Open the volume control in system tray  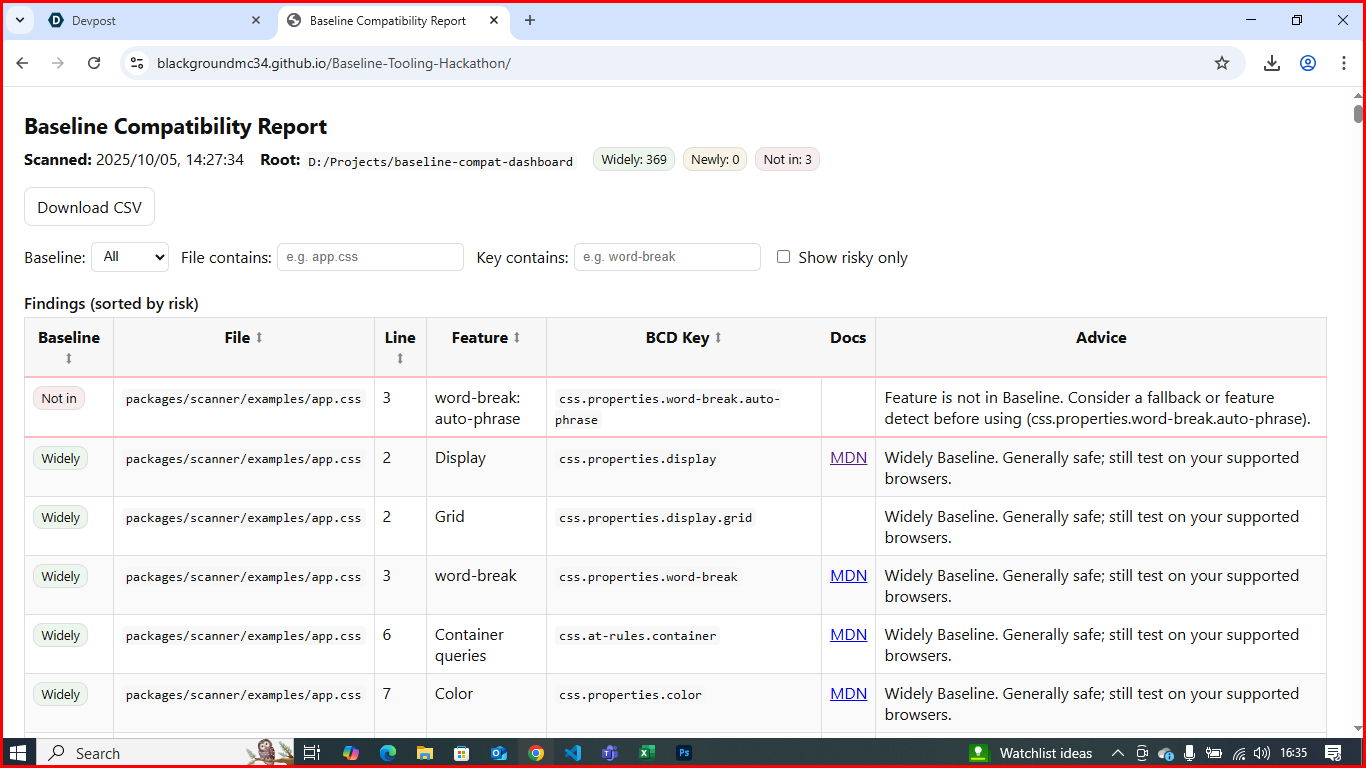[x=1262, y=753]
